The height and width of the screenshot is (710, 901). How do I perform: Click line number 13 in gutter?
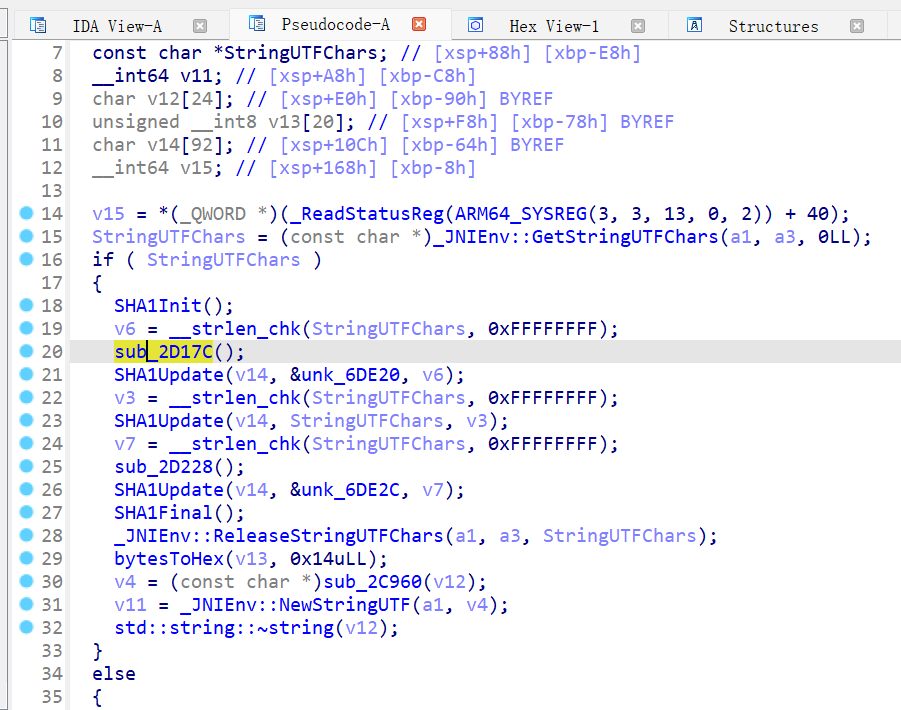(52, 190)
